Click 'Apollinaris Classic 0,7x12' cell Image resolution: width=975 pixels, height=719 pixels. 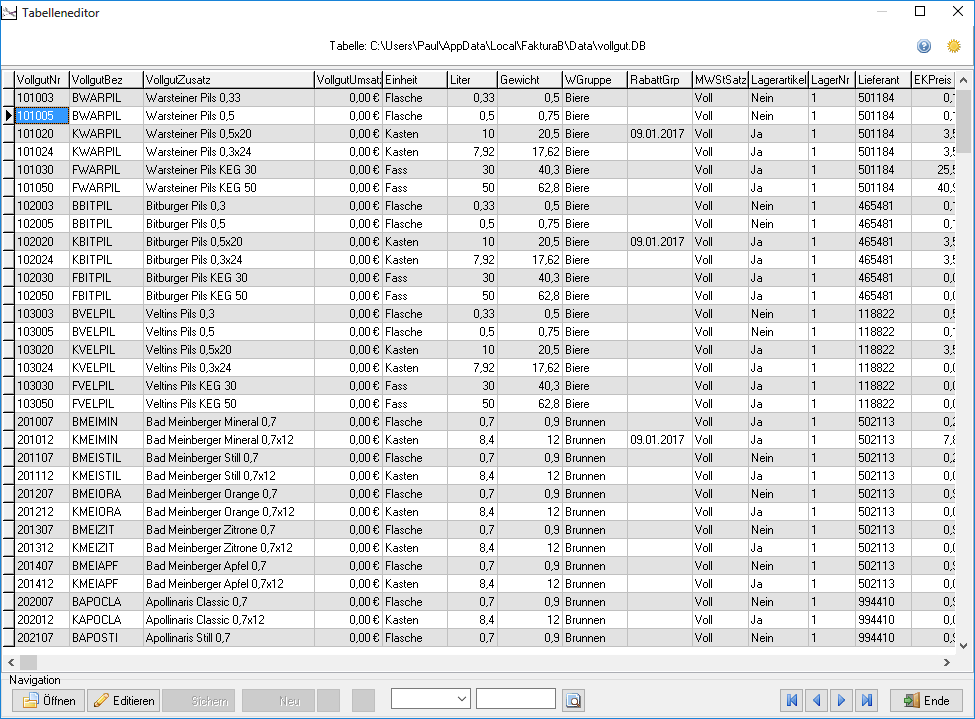(x=229, y=620)
